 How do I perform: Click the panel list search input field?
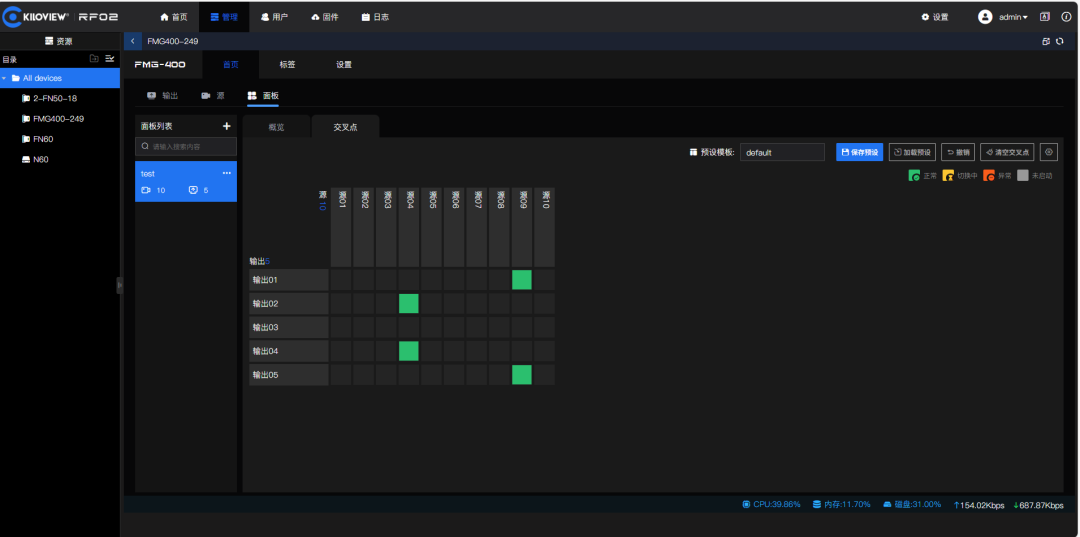(186, 146)
